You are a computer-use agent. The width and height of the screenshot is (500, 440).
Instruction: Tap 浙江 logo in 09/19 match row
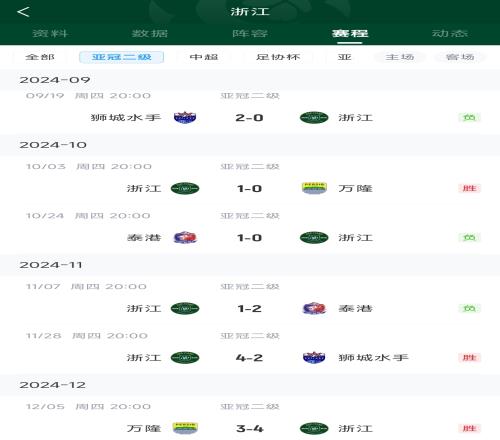pyautogui.click(x=314, y=117)
